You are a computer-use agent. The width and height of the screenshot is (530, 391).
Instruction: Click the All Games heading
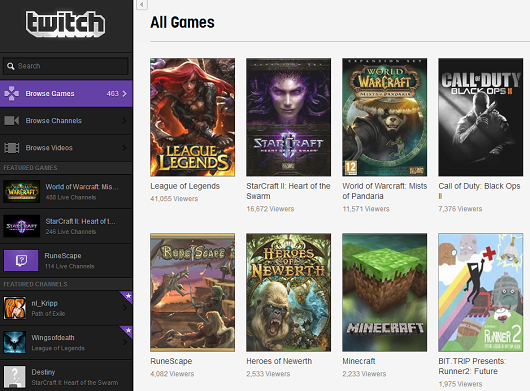click(182, 22)
